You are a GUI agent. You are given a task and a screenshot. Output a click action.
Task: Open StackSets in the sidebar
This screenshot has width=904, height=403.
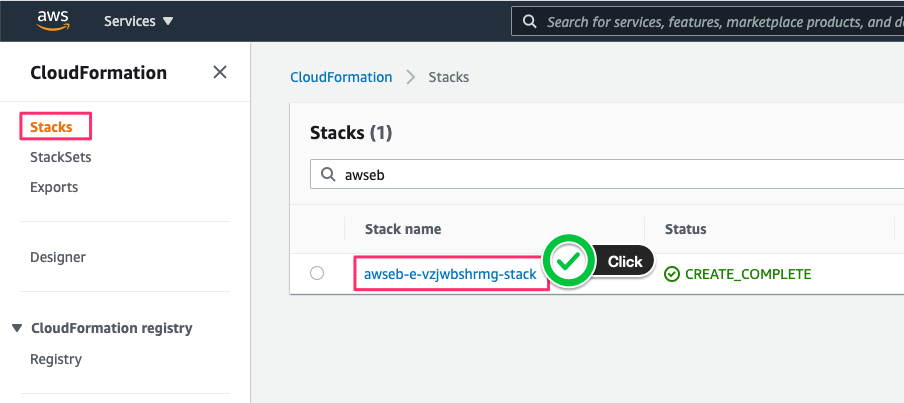[x=61, y=157]
